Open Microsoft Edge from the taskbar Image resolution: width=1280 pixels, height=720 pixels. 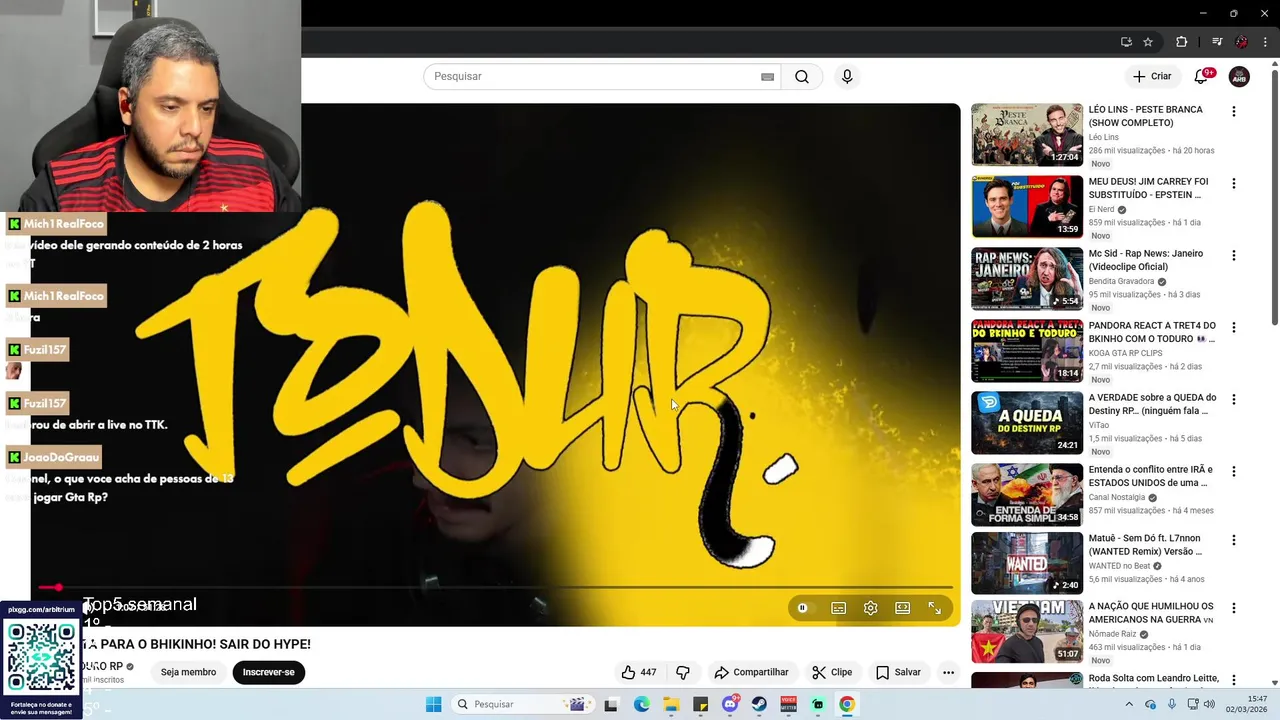pyautogui.click(x=641, y=704)
